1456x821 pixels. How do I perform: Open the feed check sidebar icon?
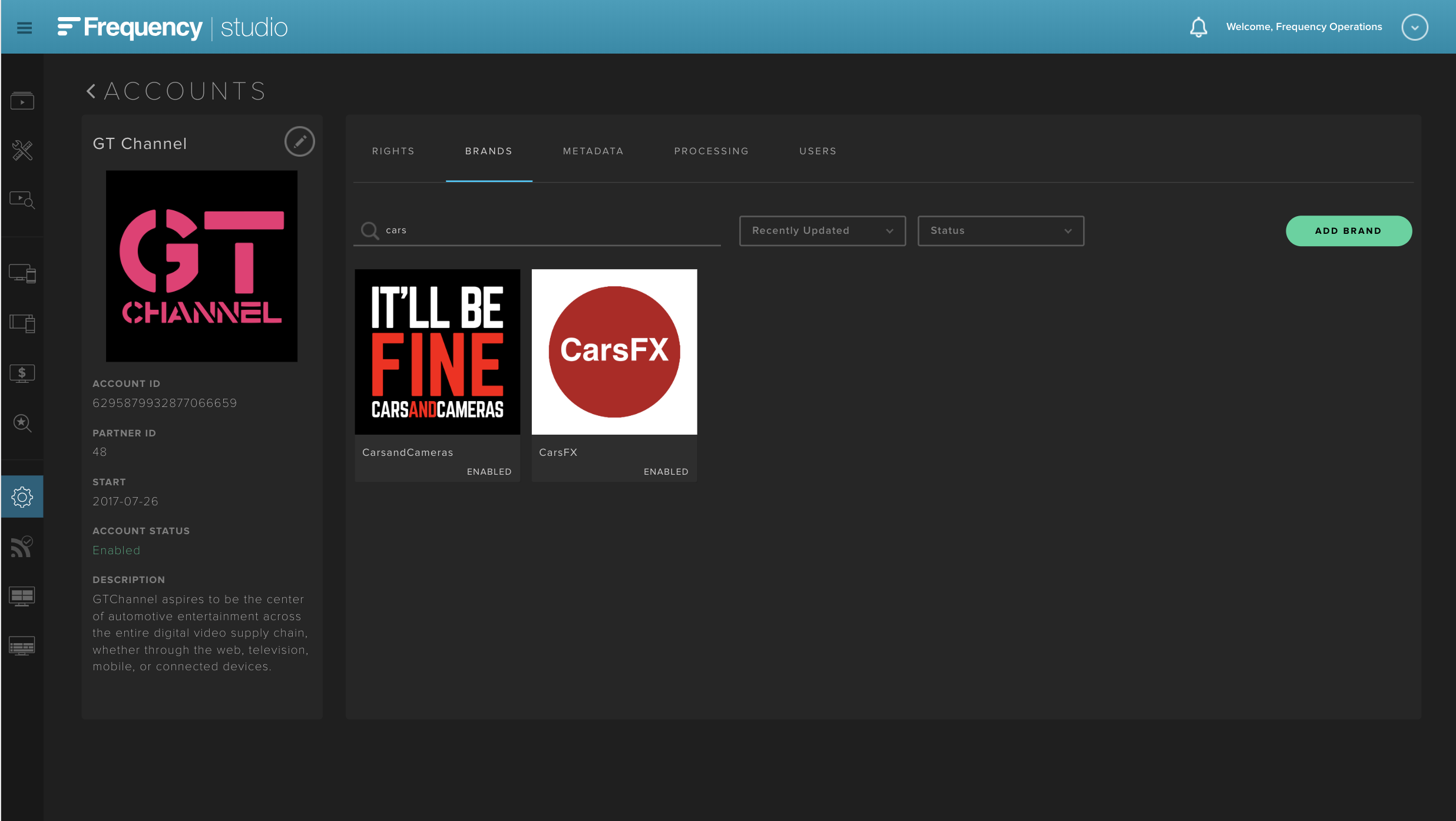[x=22, y=547]
